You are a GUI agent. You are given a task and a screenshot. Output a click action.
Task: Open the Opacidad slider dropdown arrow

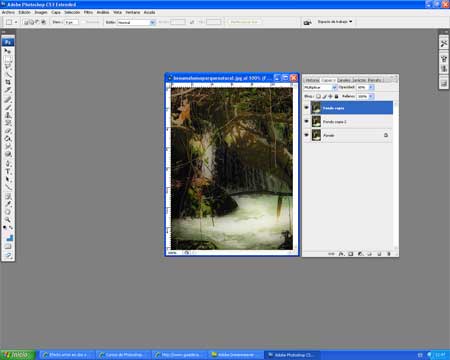coord(371,87)
